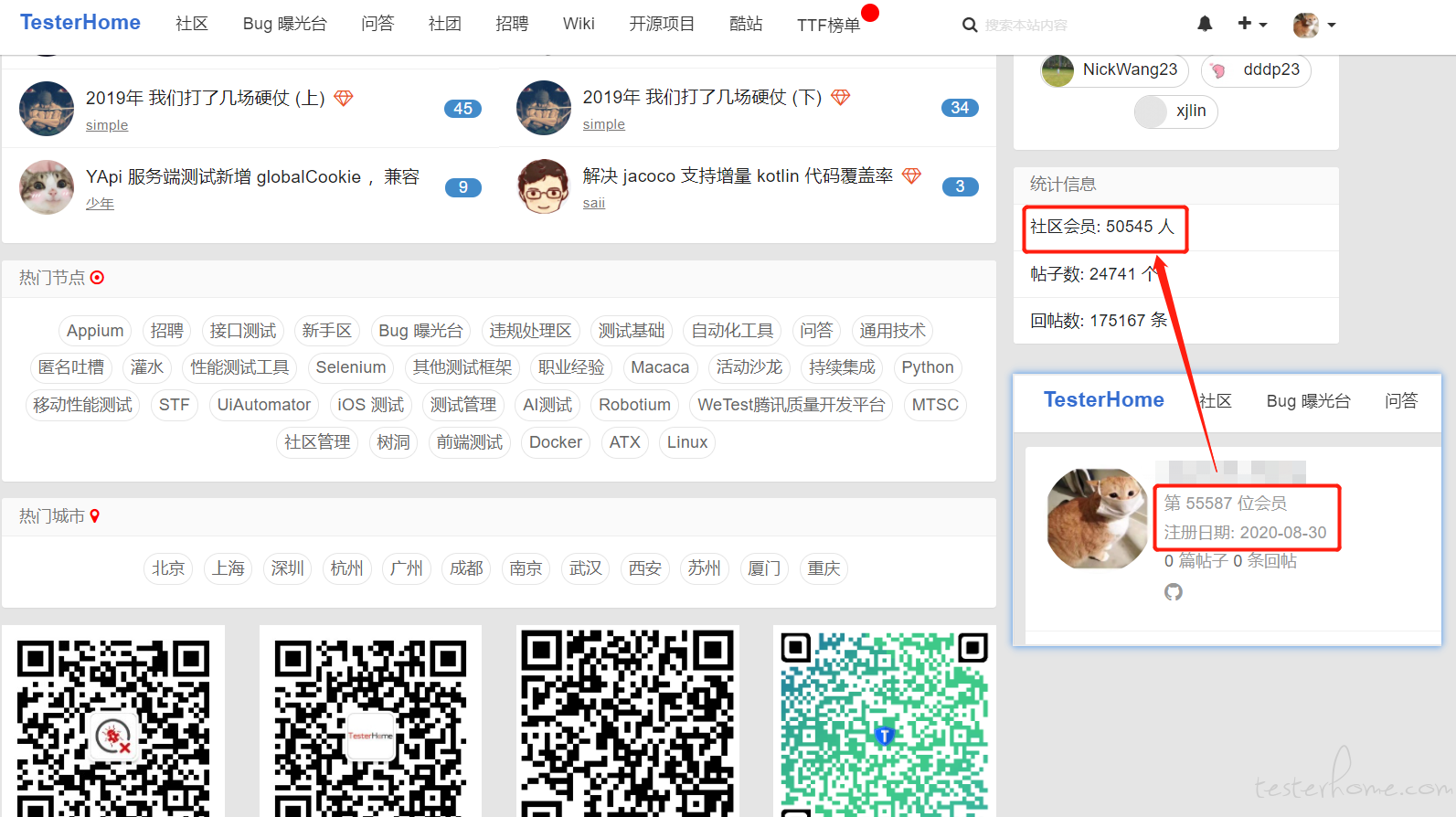1456x817 pixels.
Task: Open the Bug 曝光台 navigation item
Action: coord(285,24)
